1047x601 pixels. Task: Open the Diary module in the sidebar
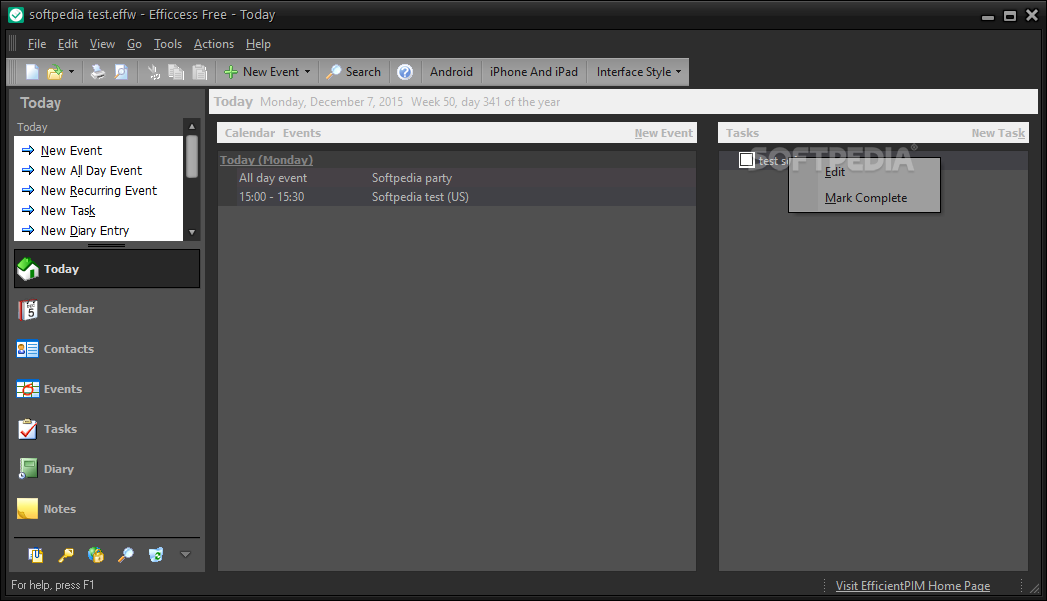107,469
